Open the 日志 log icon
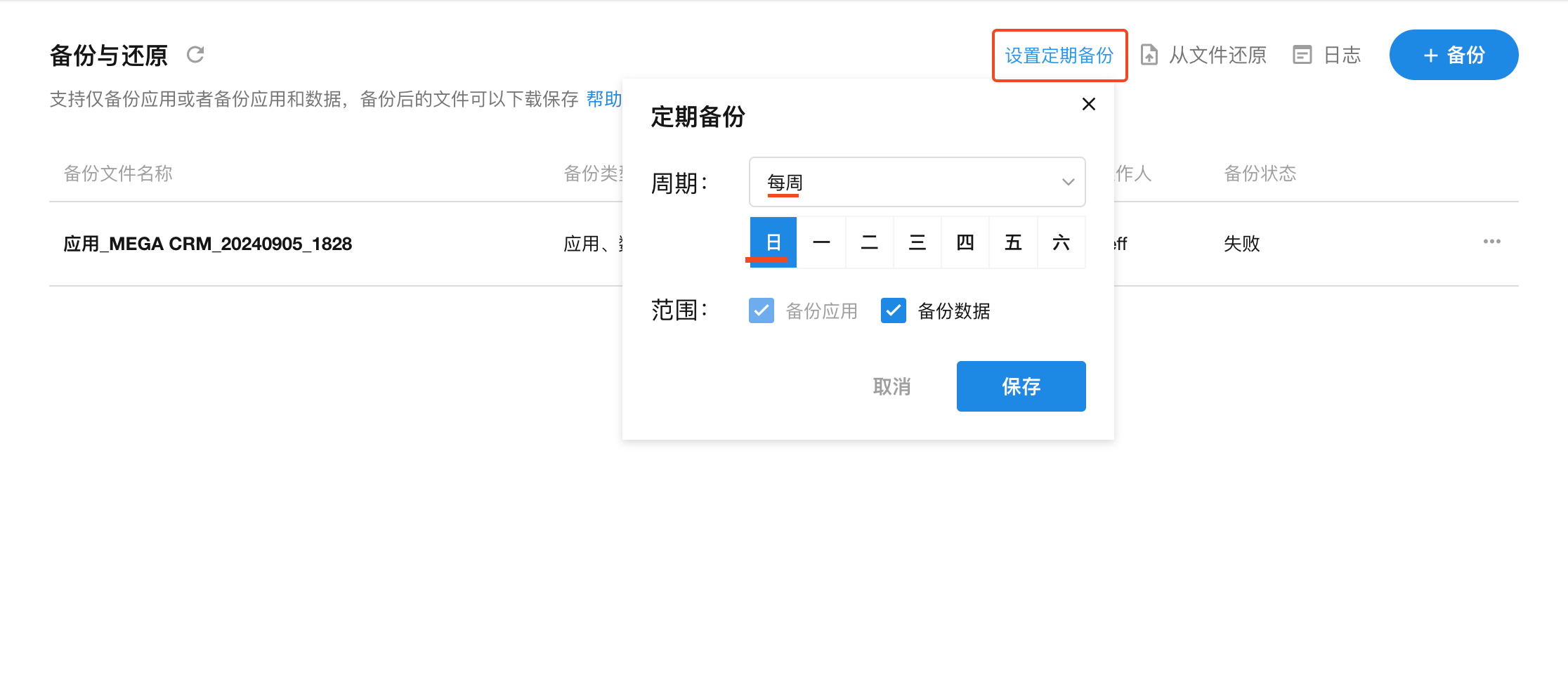This screenshot has width=1568, height=694. pos(1302,55)
